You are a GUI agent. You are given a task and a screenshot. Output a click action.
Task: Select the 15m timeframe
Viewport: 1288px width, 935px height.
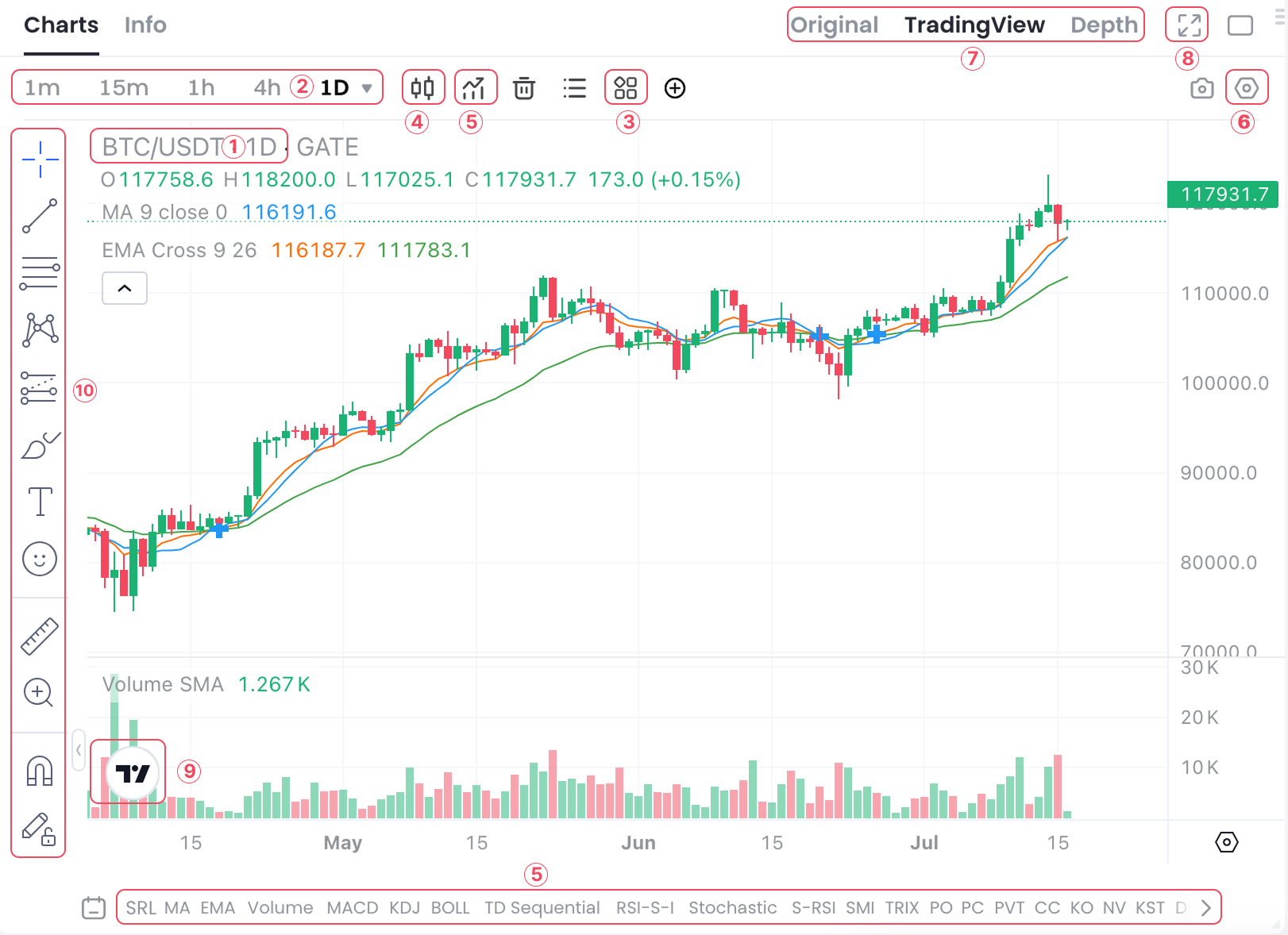(x=124, y=87)
